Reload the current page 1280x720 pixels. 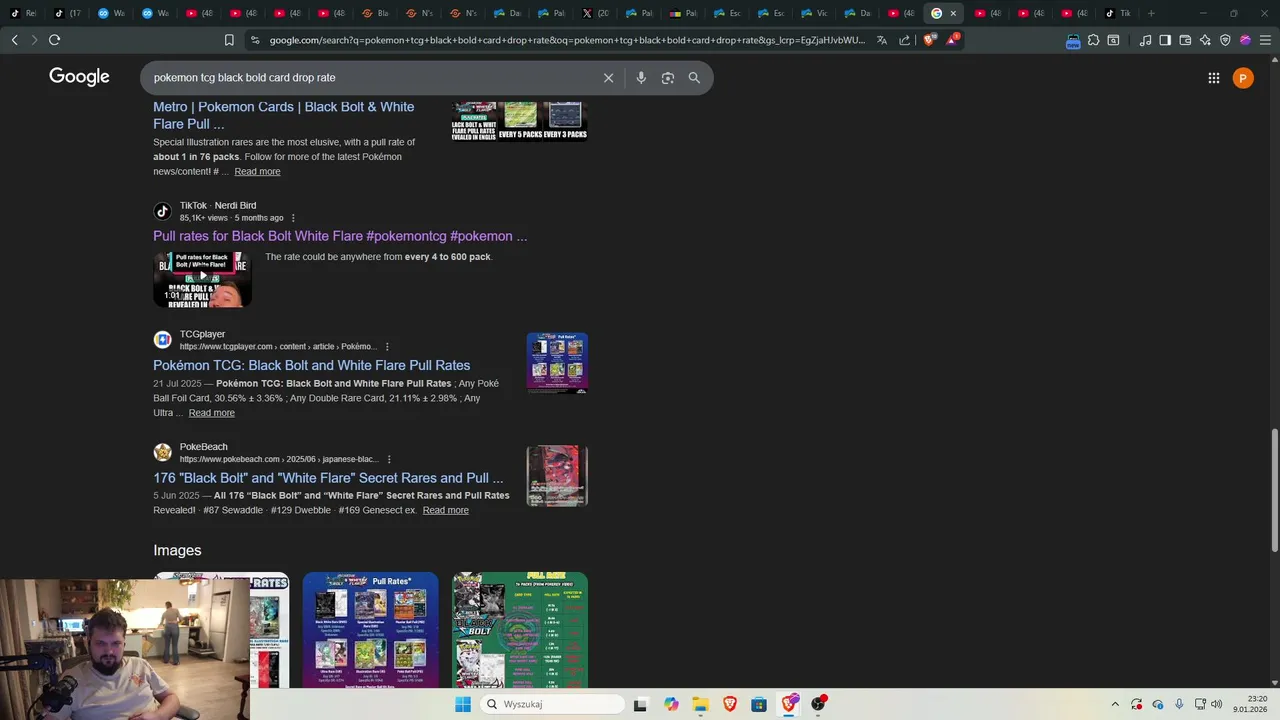54,40
